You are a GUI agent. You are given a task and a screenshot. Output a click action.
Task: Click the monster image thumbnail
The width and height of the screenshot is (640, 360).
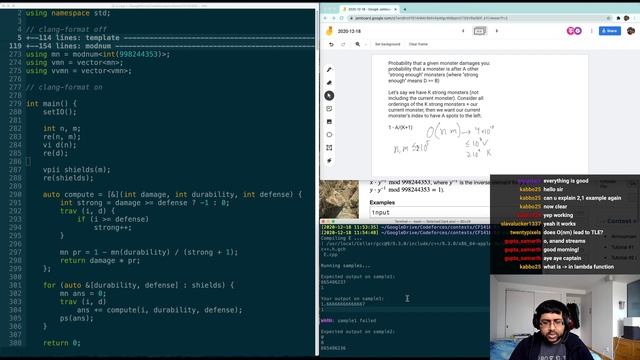click(x=339, y=199)
